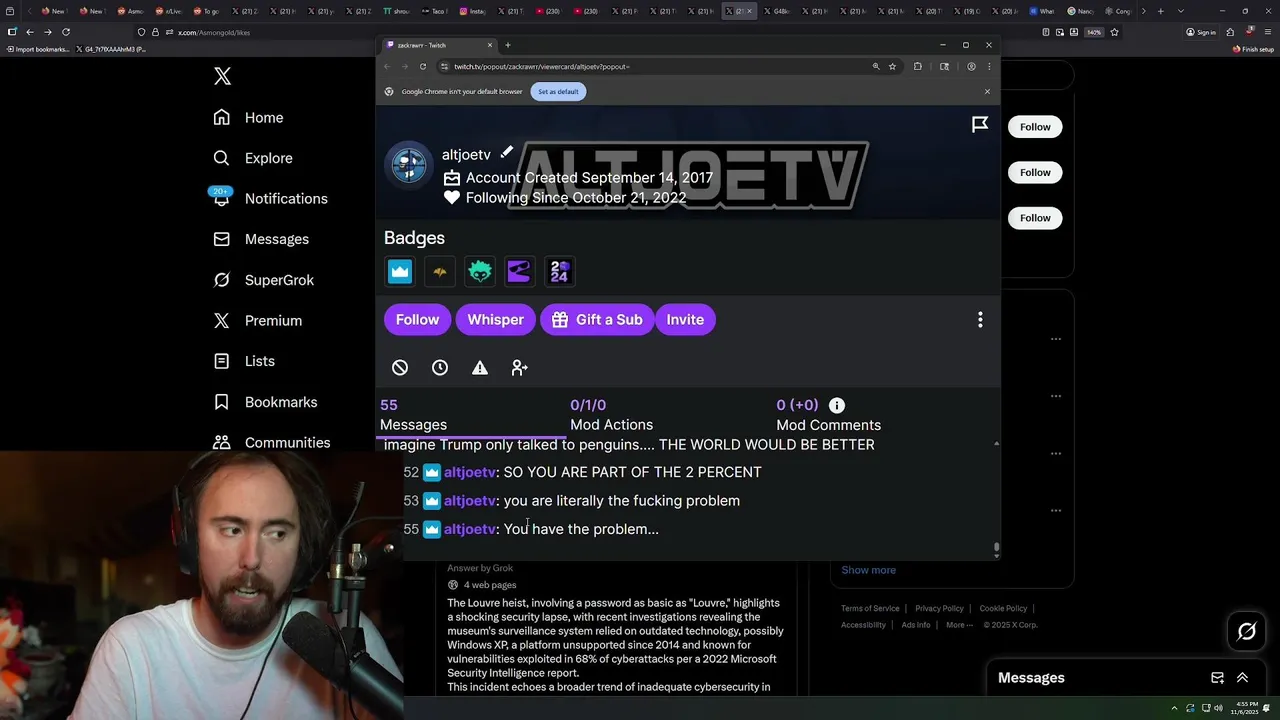Open the Firefox hamburger menu
The height and width of the screenshot is (720, 1280).
click(1266, 32)
